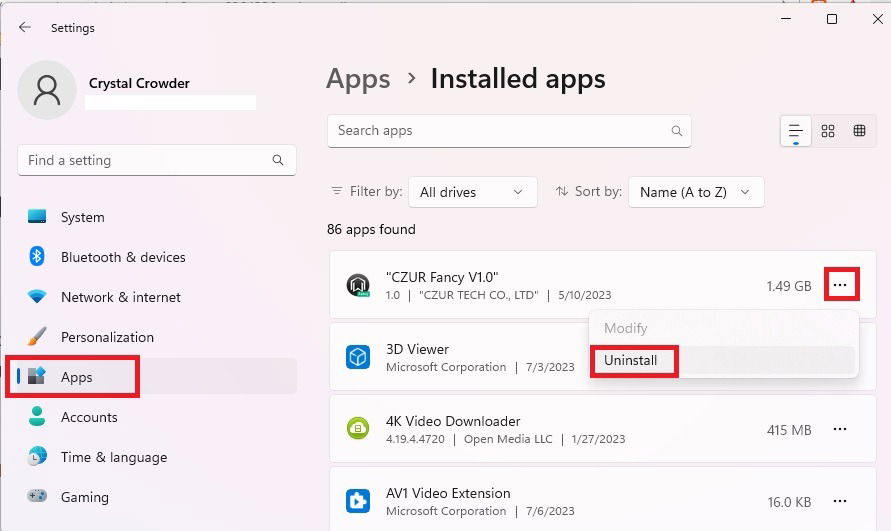This screenshot has width=891, height=531.
Task: Click the AV1 Video Extension app name
Action: tap(448, 493)
